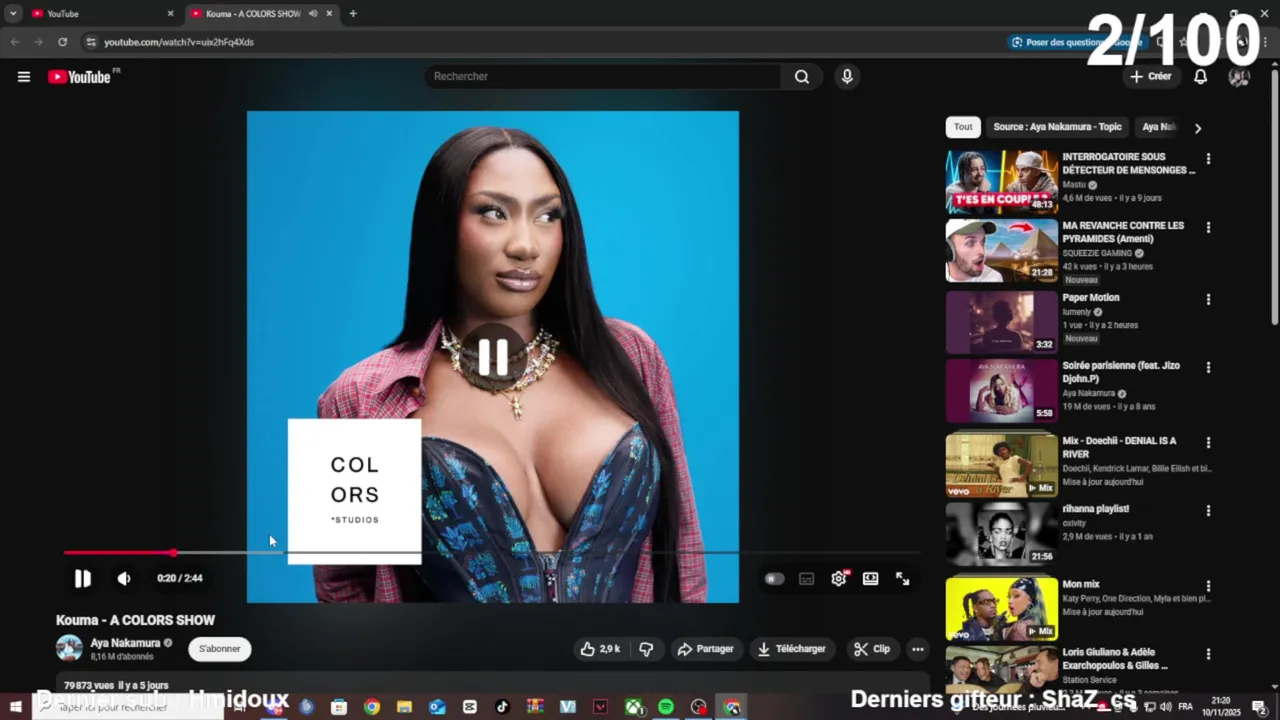Image resolution: width=1280 pixels, height=720 pixels.
Task: Click the search magnifier button
Action: [x=802, y=77]
